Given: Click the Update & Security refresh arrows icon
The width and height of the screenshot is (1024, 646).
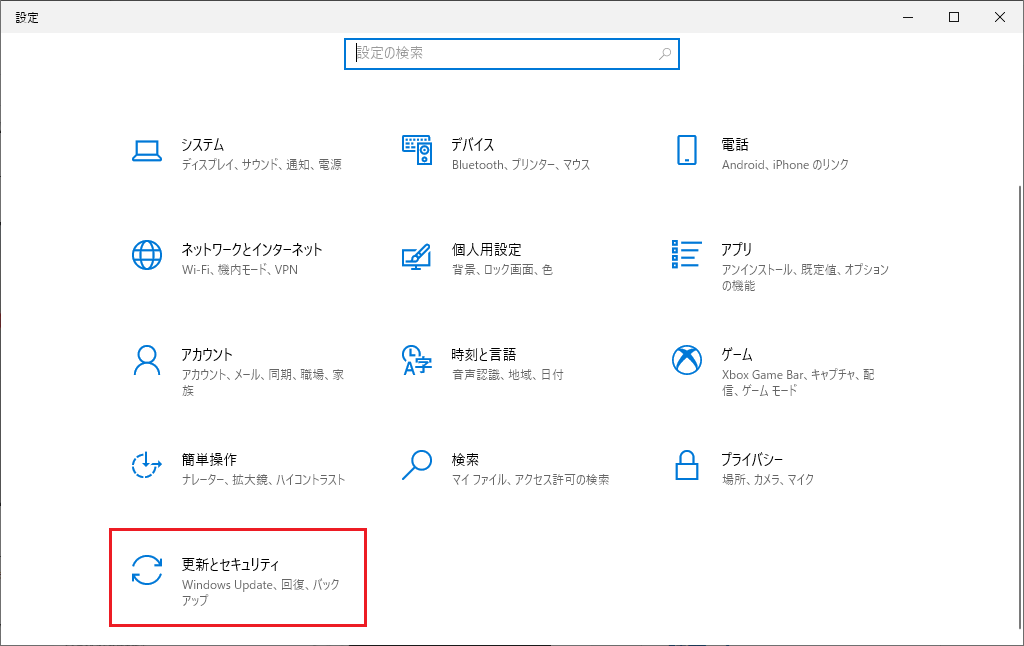Looking at the screenshot, I should (x=147, y=570).
